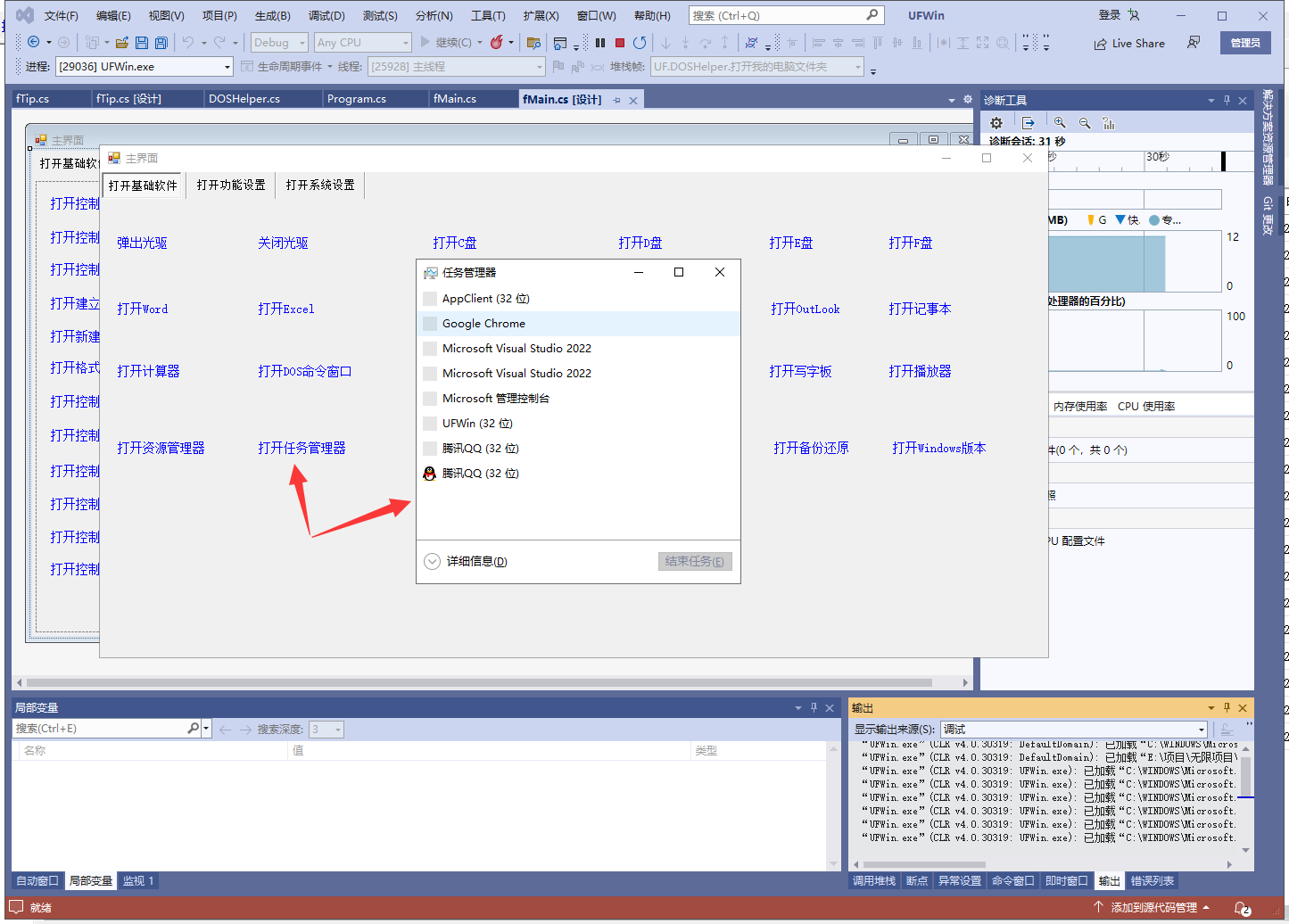
Task: Open the Any CPU platform dropdown
Action: coord(363,42)
